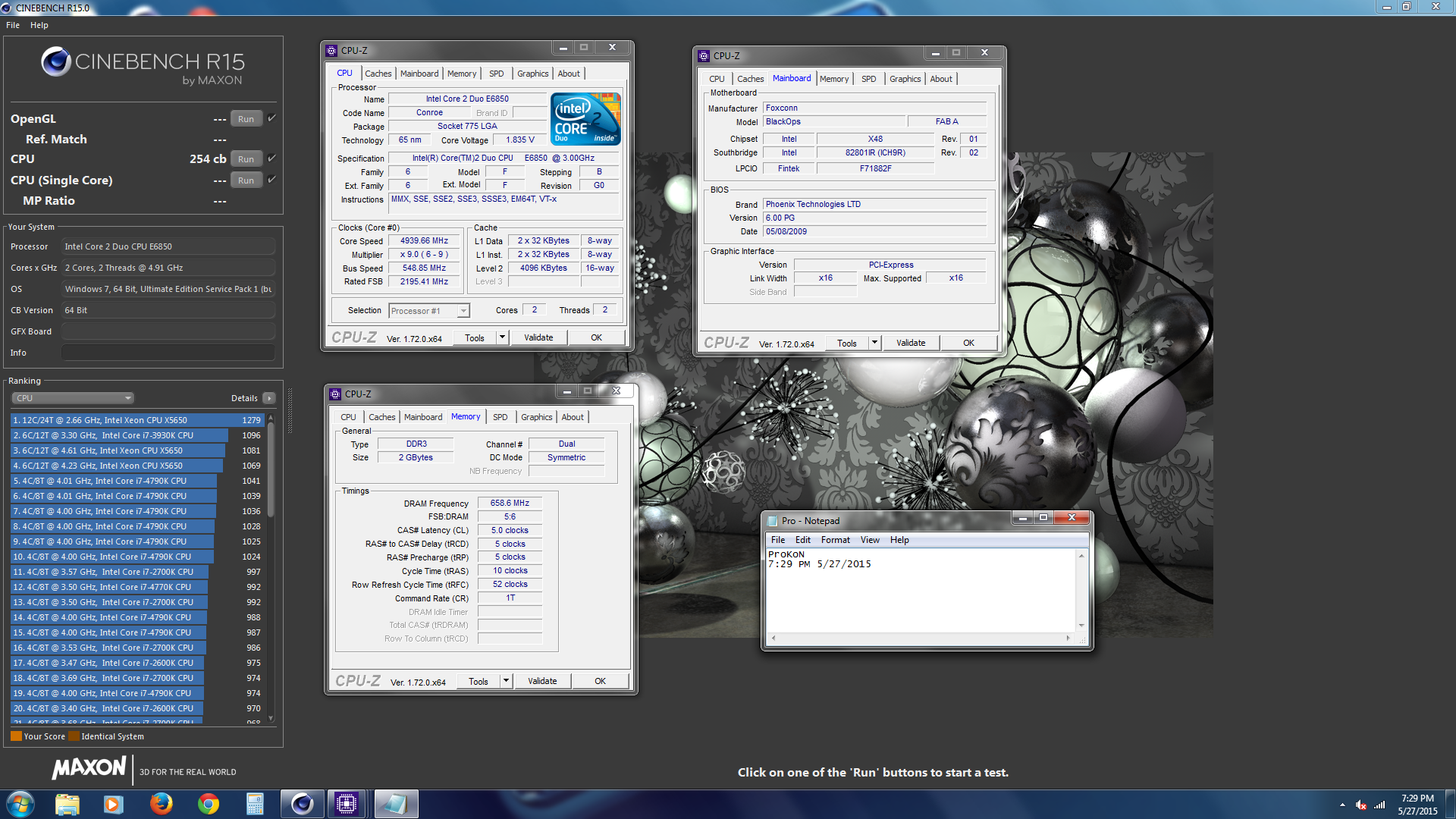This screenshot has height=819, width=1456.
Task: Click Notepad title bar icon
Action: tap(773, 521)
